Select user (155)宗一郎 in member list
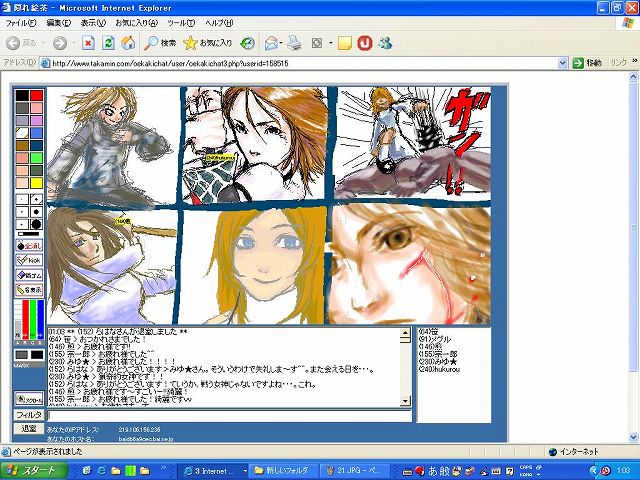The width and height of the screenshot is (640, 480). pyautogui.click(x=438, y=354)
